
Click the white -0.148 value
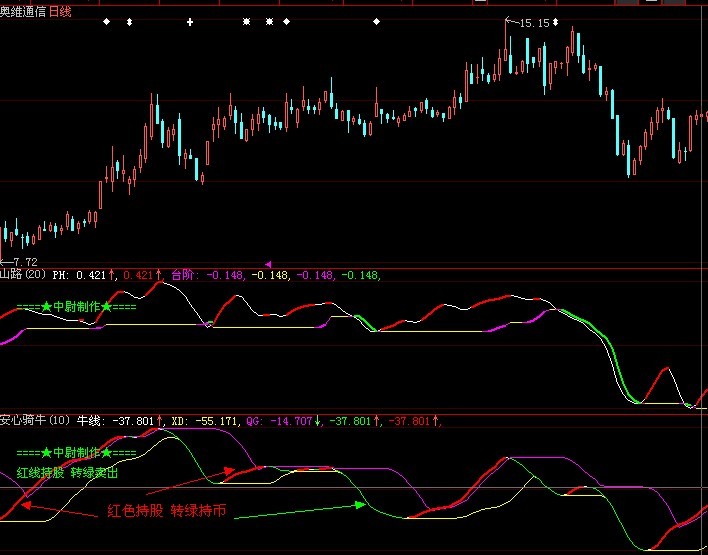[x=270, y=275]
